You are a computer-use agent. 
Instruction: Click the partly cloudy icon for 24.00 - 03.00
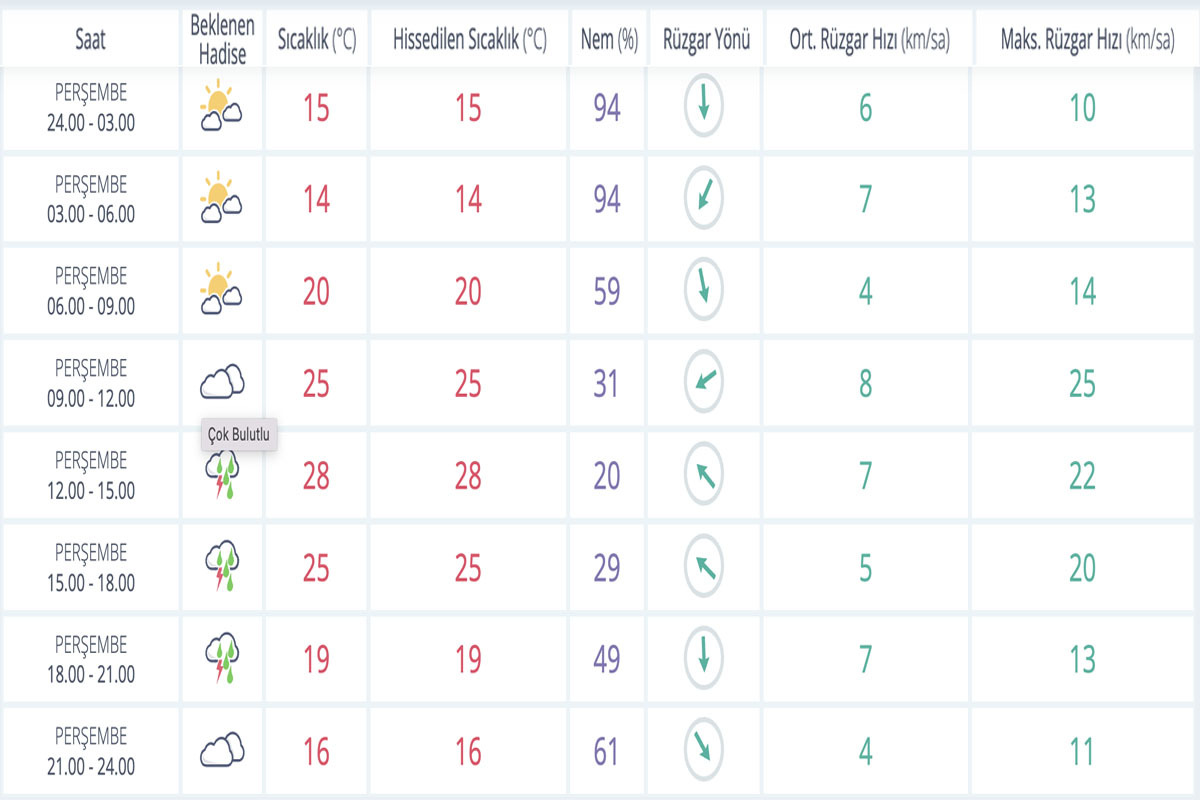221,108
